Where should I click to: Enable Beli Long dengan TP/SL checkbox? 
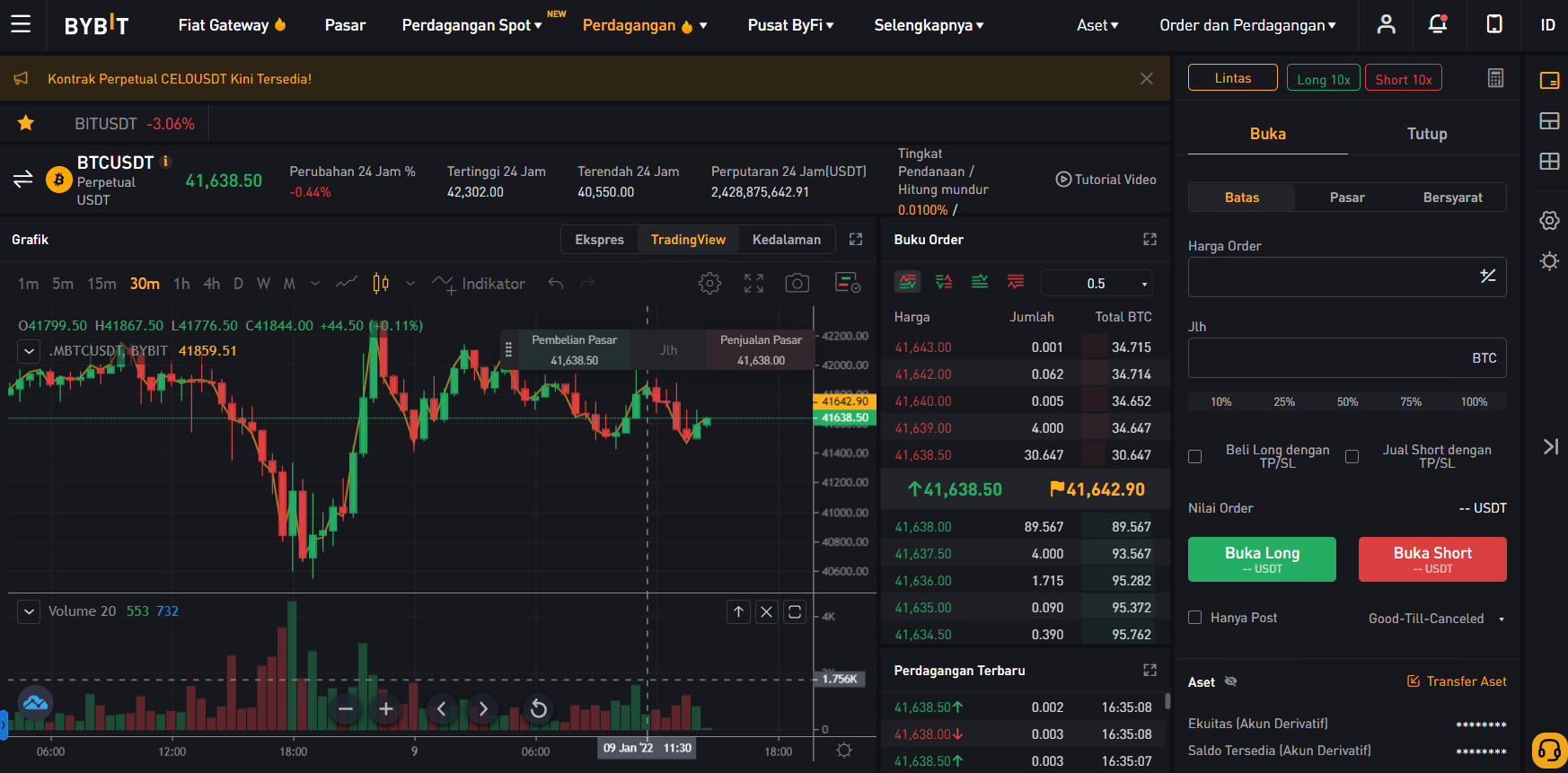click(x=1194, y=457)
